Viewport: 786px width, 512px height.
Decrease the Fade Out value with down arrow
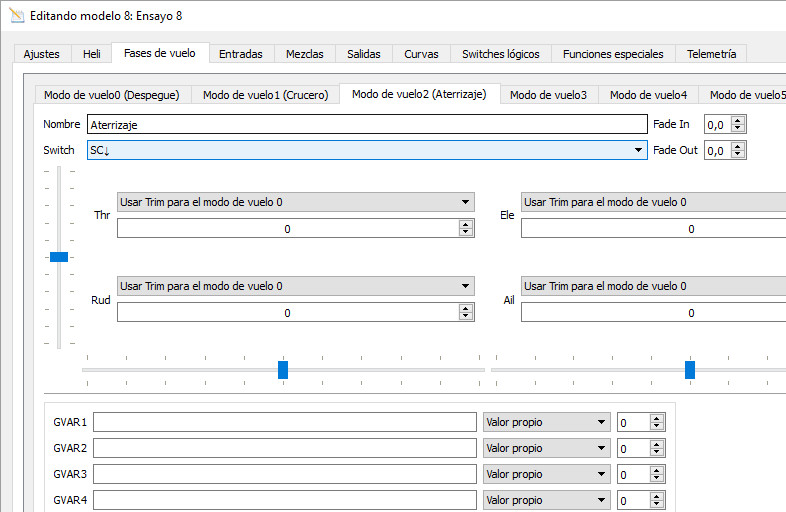(x=738, y=155)
